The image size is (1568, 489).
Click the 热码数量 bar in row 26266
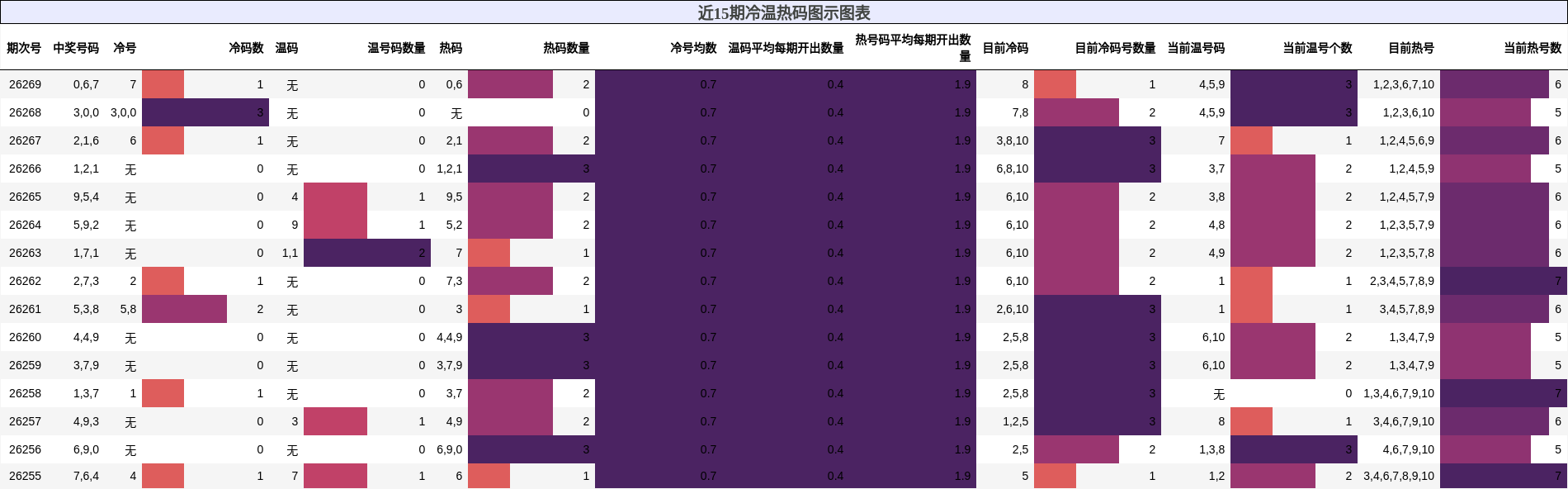[x=531, y=169]
